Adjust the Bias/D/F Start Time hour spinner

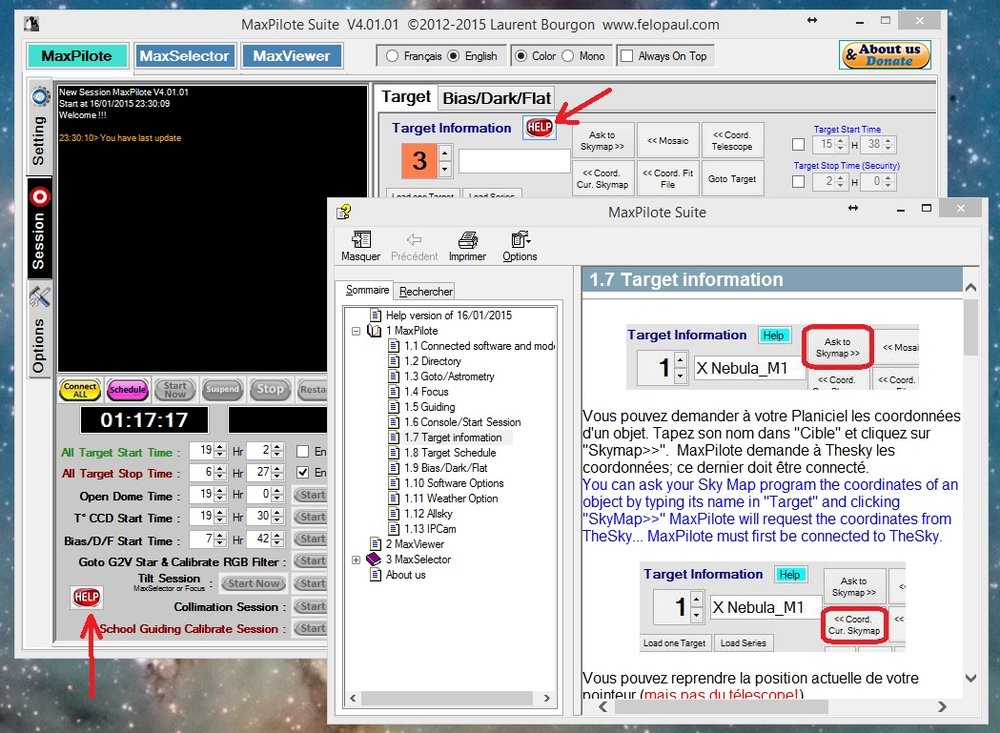[220, 539]
